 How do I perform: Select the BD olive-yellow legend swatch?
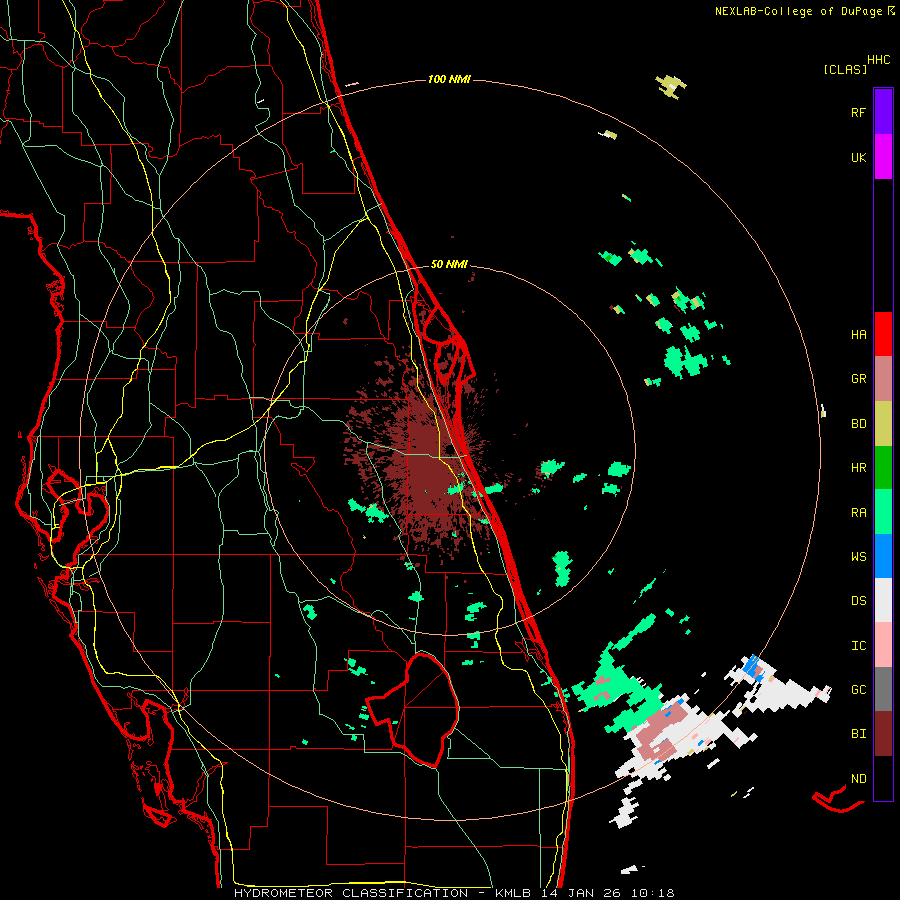pyautogui.click(x=883, y=424)
